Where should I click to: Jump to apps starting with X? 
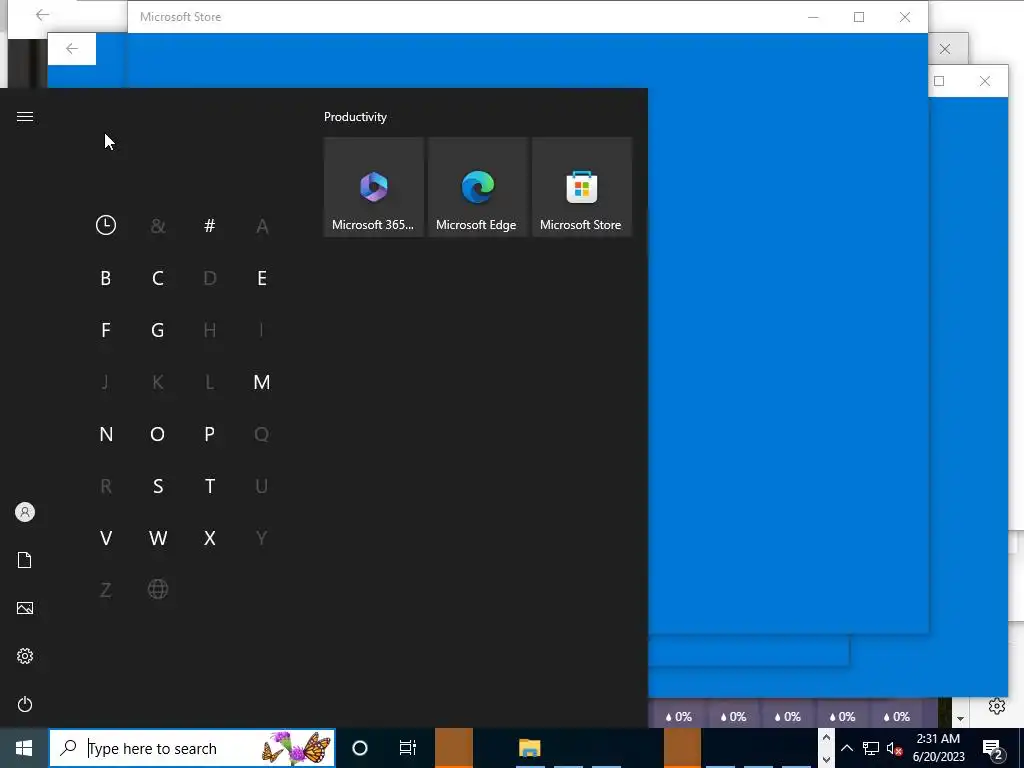click(x=210, y=538)
